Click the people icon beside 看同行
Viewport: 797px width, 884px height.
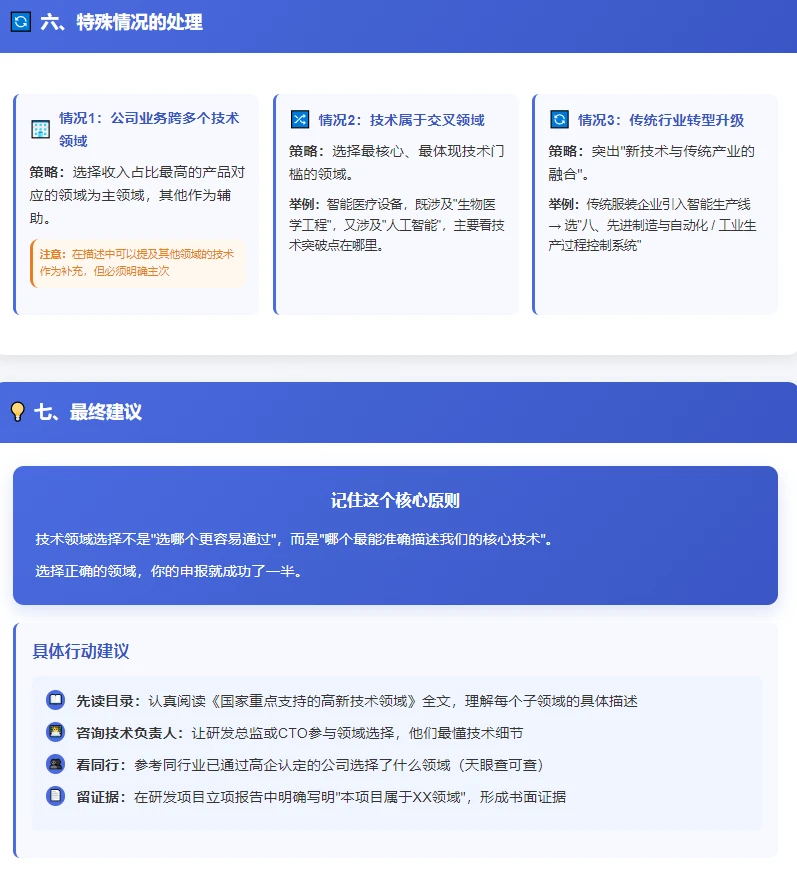point(55,764)
